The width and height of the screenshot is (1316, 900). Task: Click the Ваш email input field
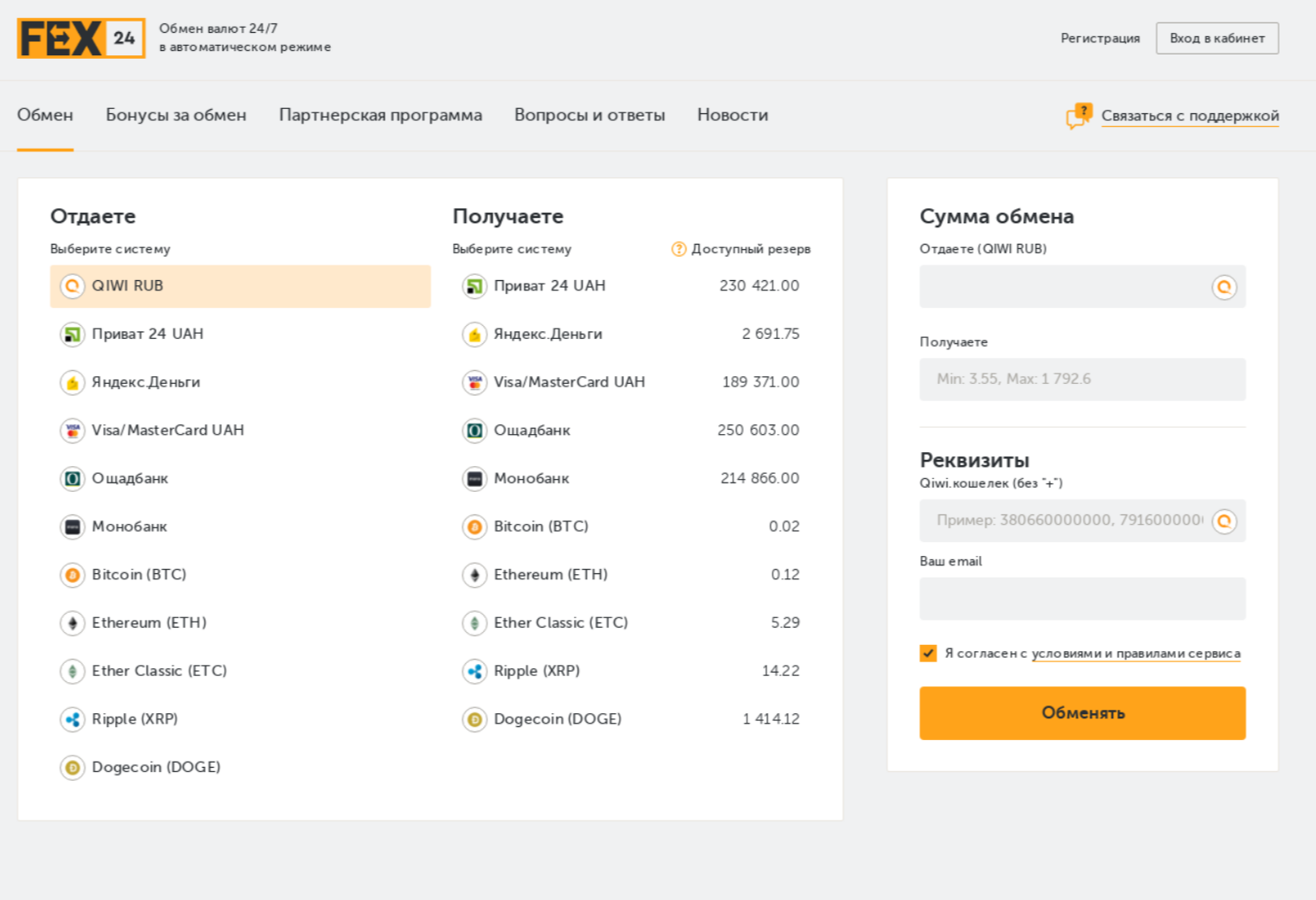coord(1082,599)
